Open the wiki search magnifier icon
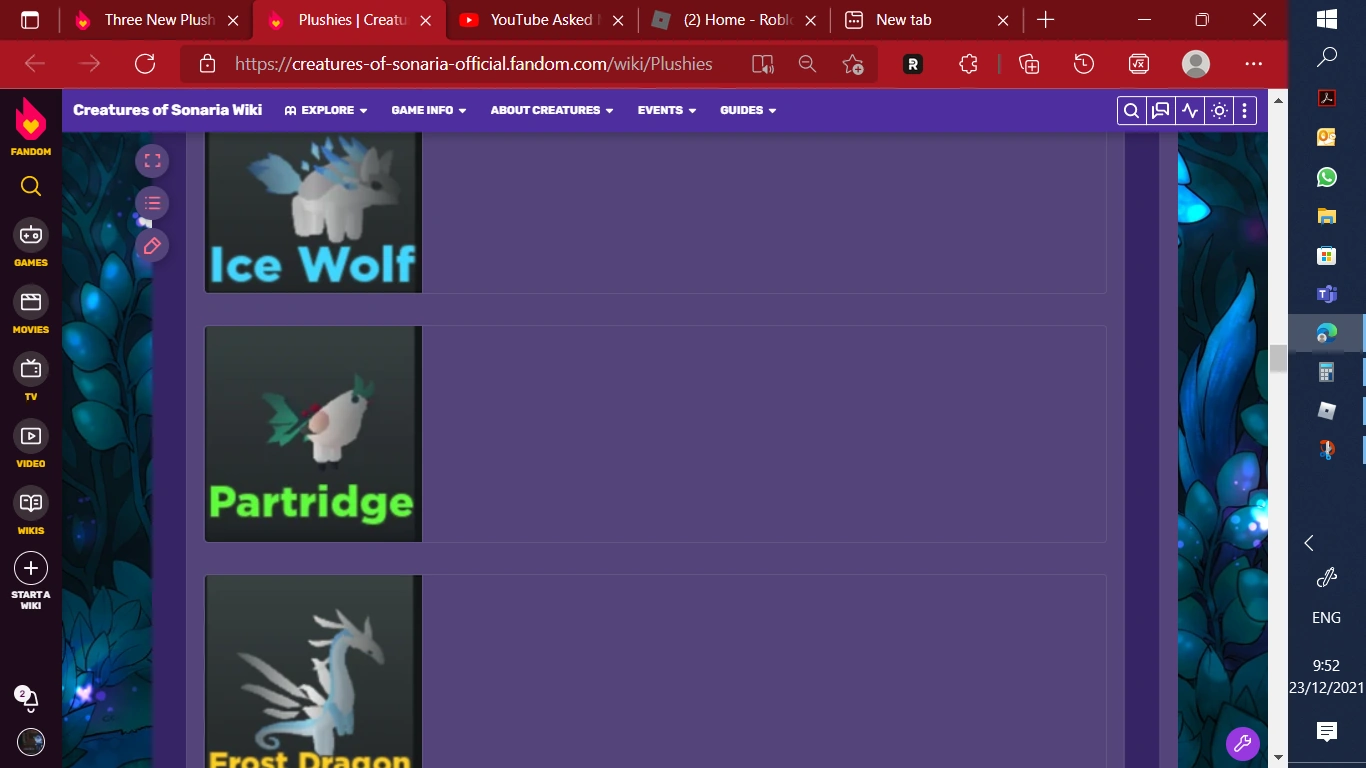1366x768 pixels. pyautogui.click(x=1131, y=110)
